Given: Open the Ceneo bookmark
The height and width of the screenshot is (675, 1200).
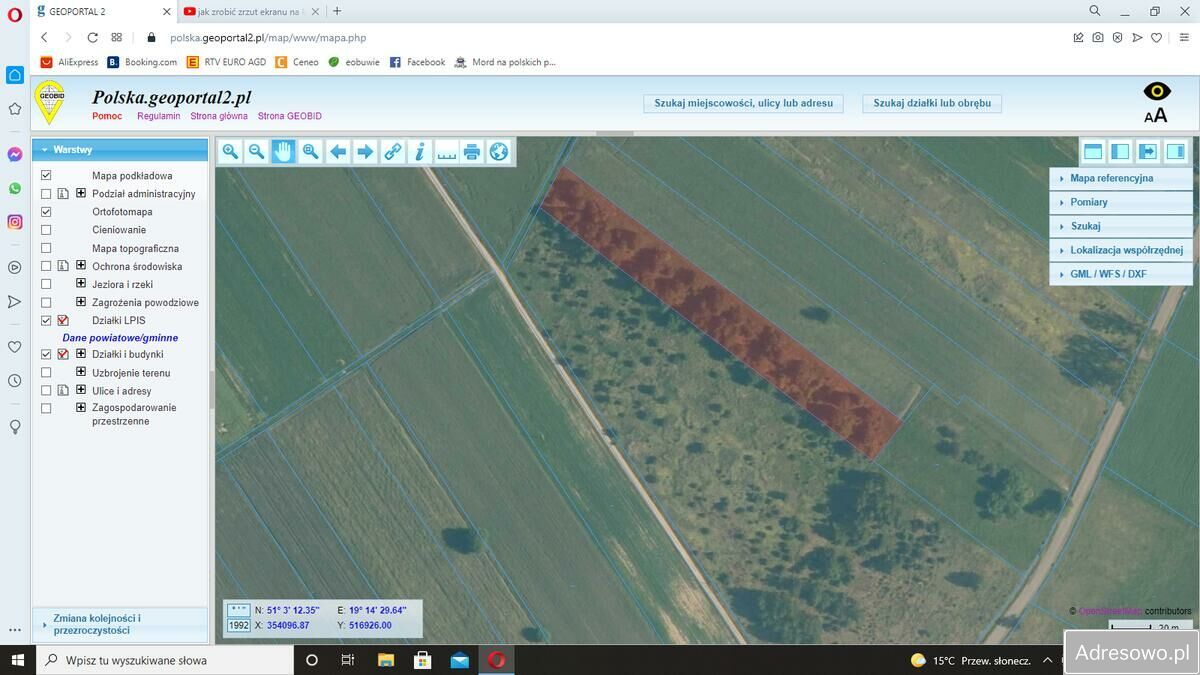Looking at the screenshot, I should pos(297,62).
